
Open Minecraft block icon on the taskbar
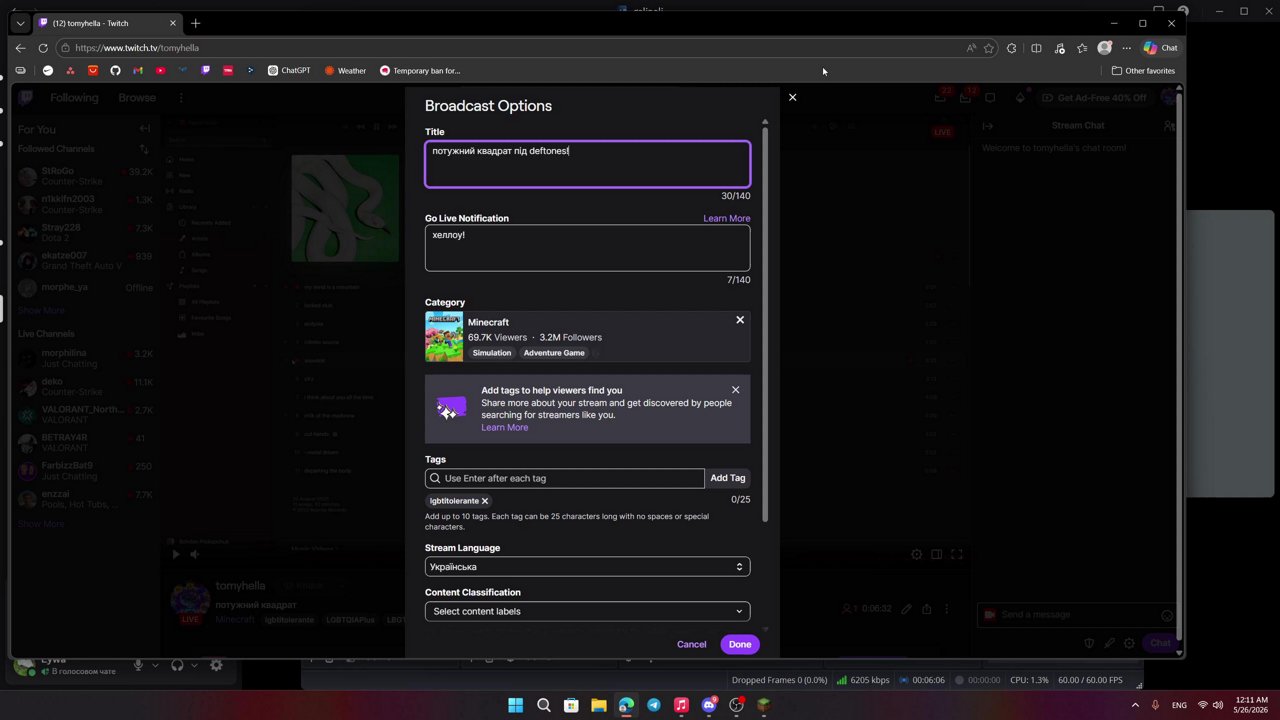763,705
